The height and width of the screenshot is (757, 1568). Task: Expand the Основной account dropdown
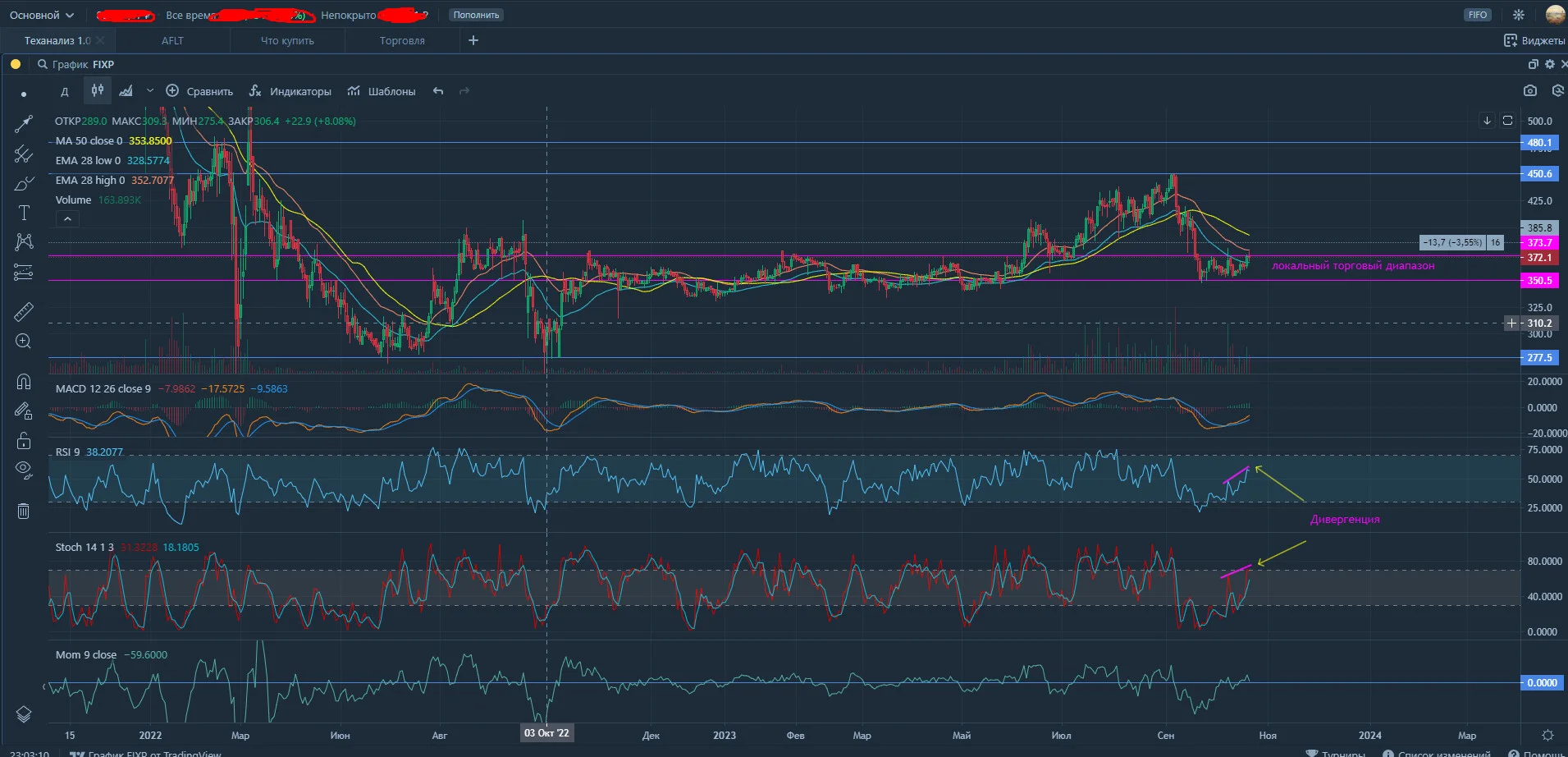coord(41,15)
